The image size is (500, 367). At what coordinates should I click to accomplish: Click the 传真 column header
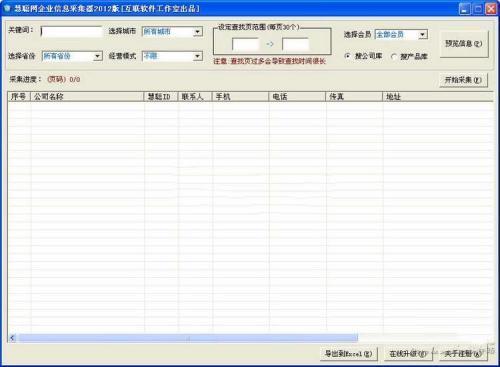click(354, 97)
